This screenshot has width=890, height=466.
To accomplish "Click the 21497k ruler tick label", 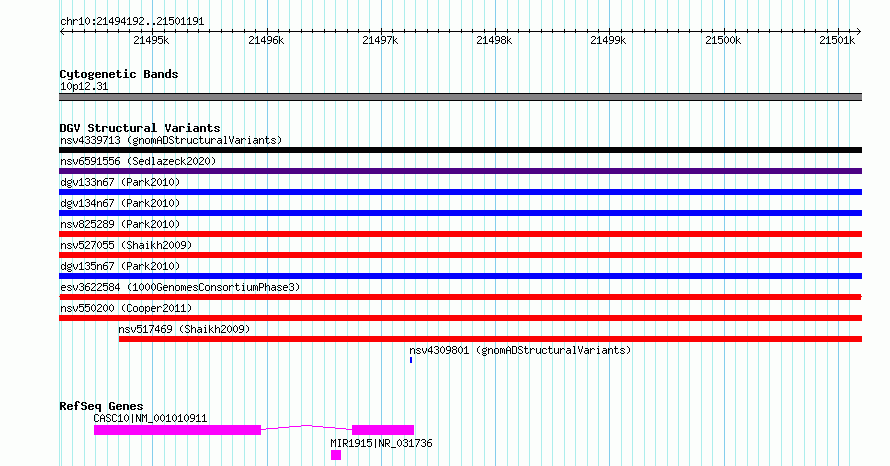I will click(x=380, y=40).
